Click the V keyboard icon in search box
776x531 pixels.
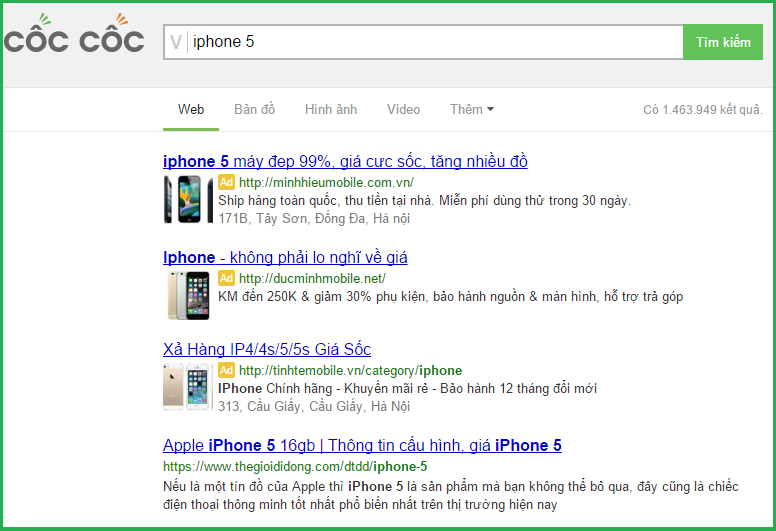(176, 42)
